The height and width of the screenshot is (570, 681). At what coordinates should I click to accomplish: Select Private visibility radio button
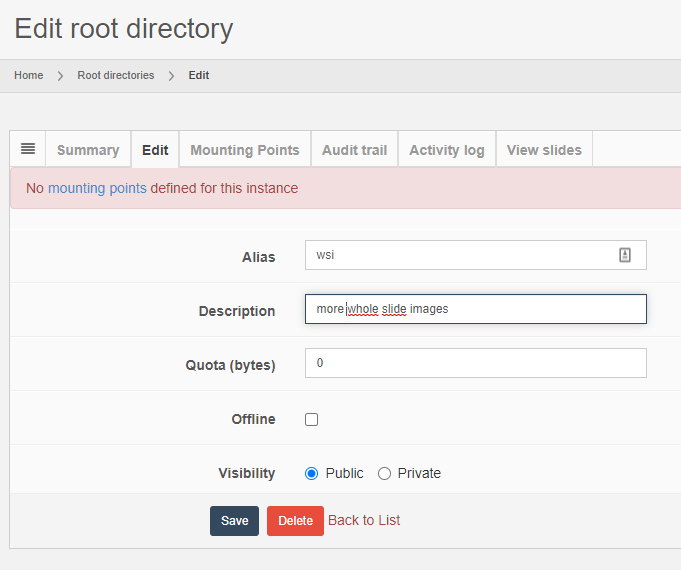pos(384,474)
